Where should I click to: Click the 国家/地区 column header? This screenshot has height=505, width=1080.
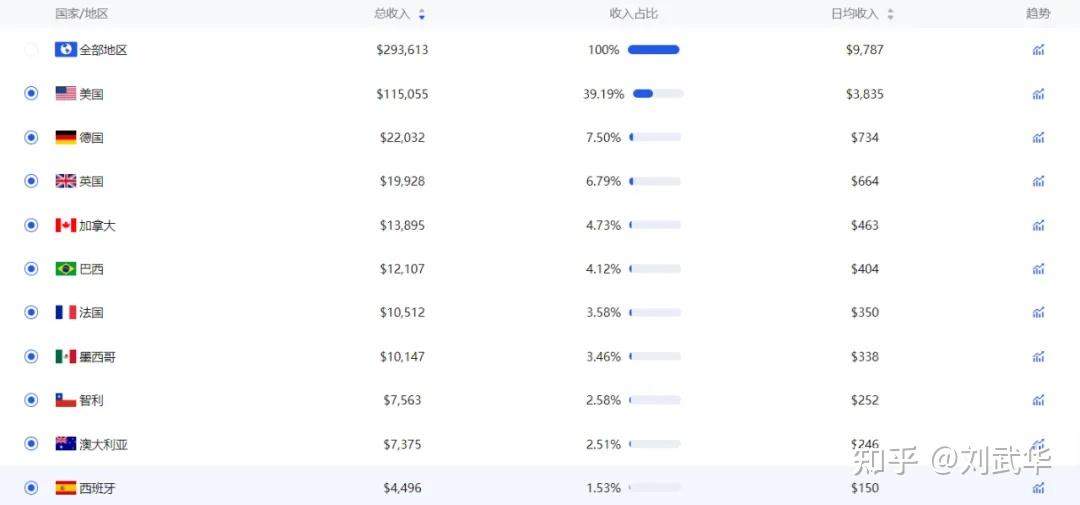(81, 14)
